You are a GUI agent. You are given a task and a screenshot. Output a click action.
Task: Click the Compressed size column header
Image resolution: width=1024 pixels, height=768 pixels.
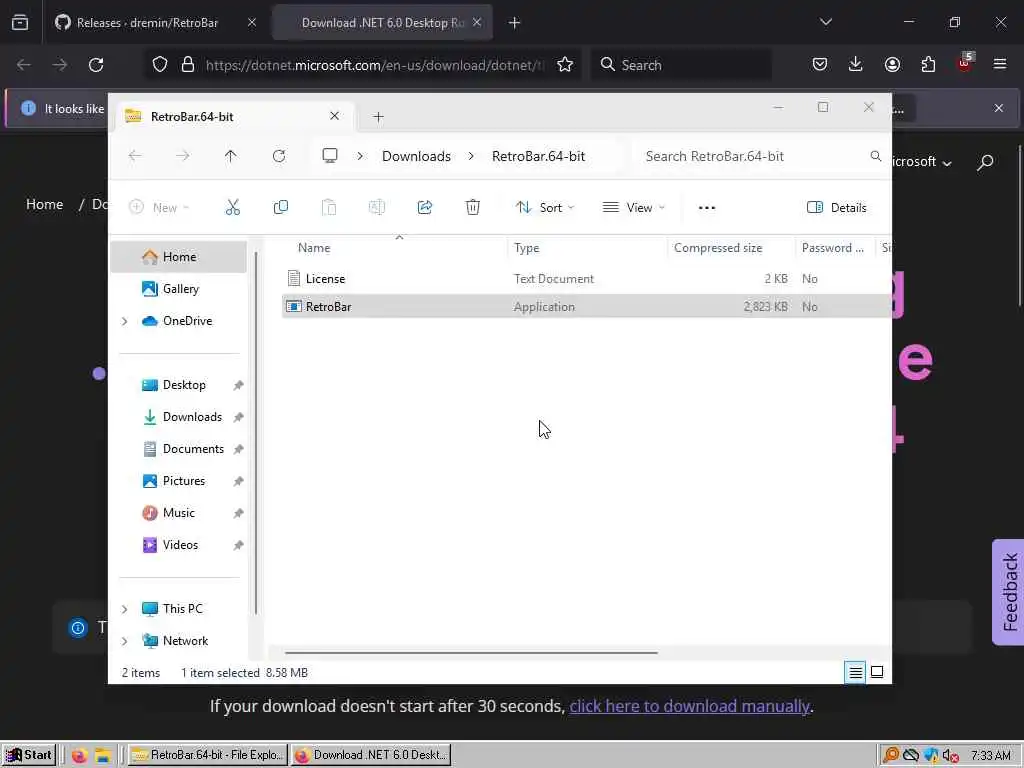pos(731,248)
